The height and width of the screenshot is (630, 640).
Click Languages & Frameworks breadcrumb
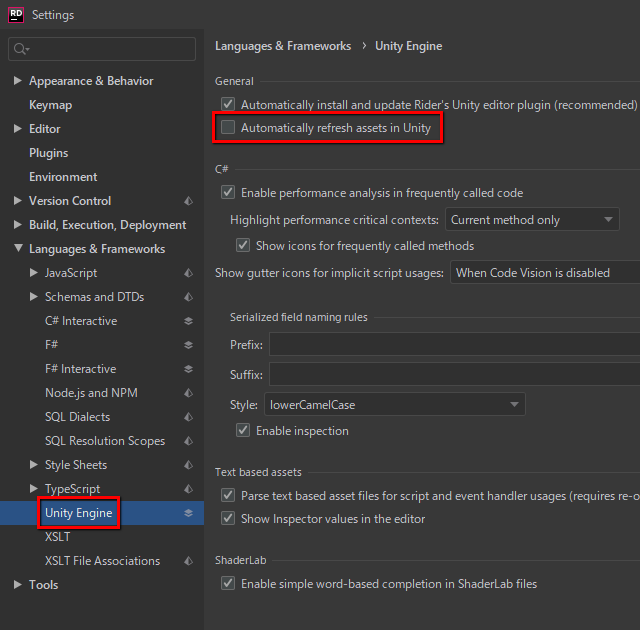point(283,46)
